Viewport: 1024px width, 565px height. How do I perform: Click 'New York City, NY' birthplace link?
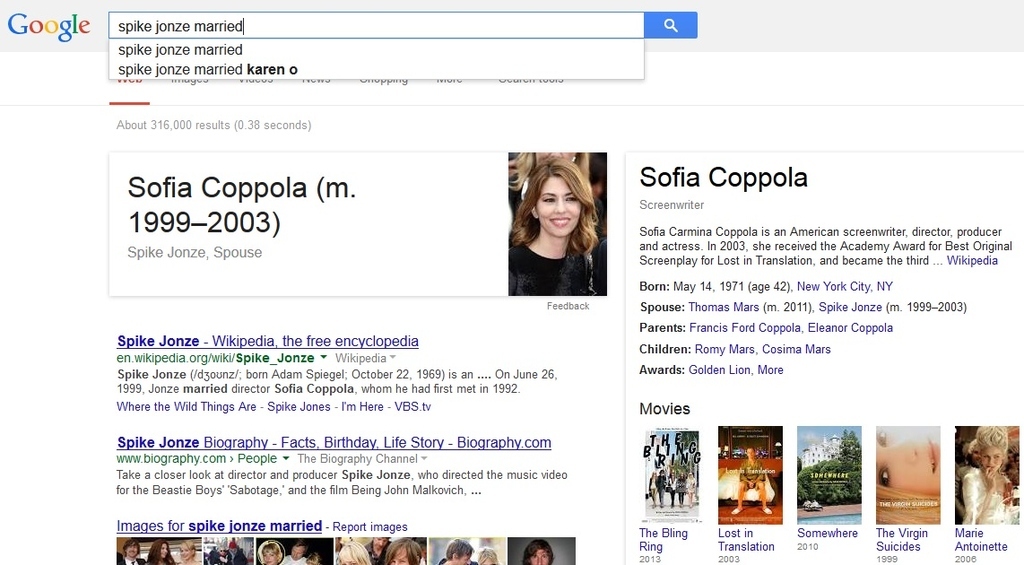(844, 286)
